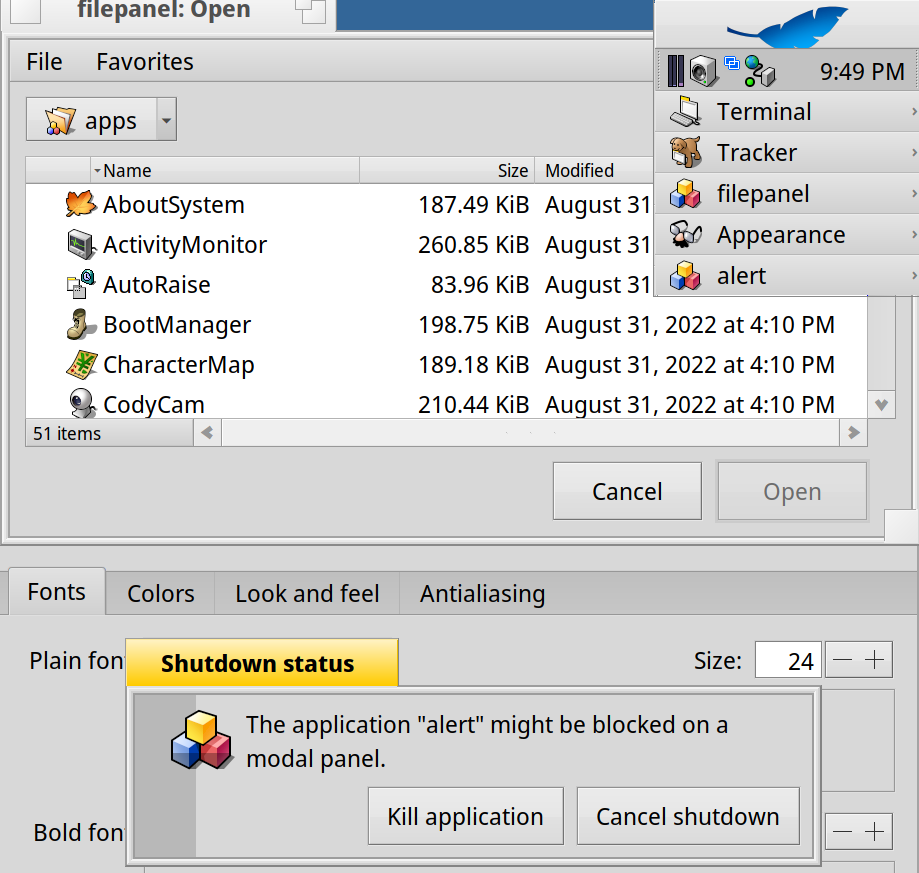
Task: Expand the Tracker entry submenu arrow
Action: pos(914,152)
